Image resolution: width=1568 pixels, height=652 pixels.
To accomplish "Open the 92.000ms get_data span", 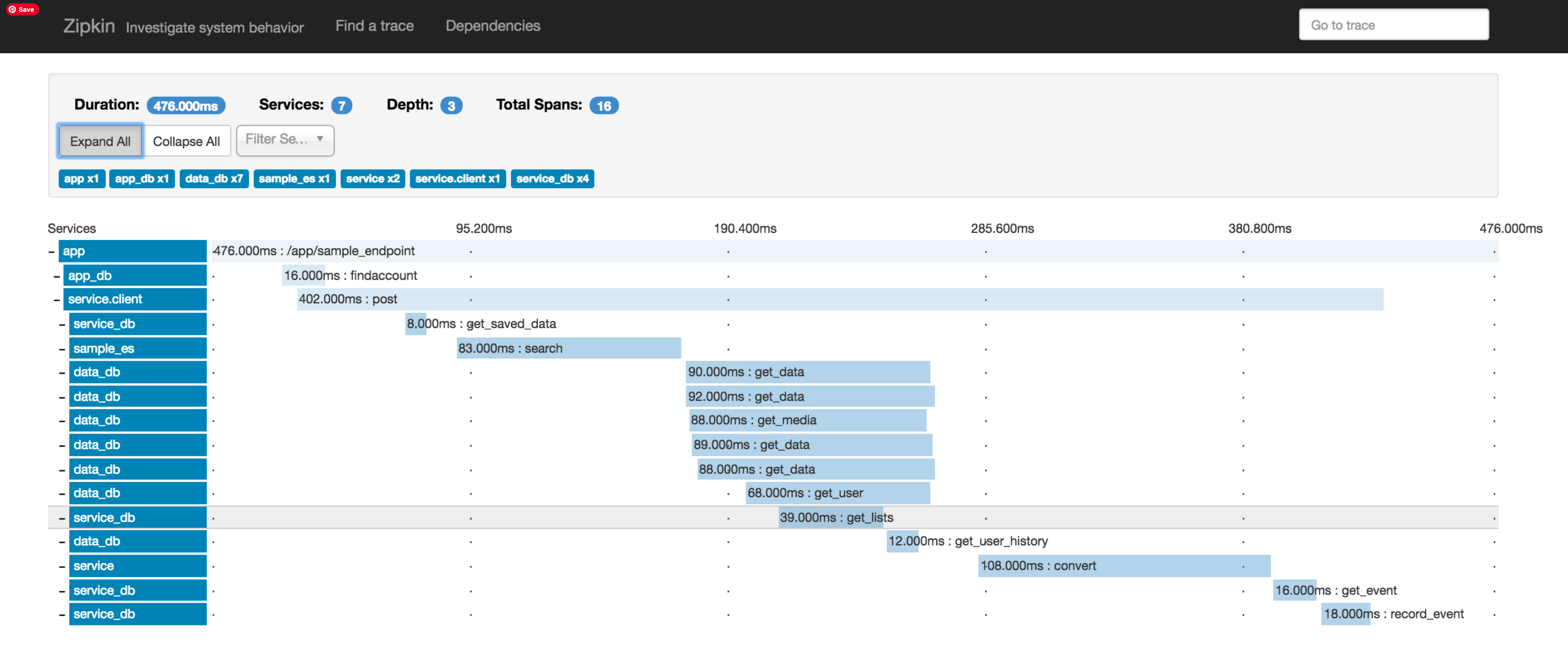I will [810, 396].
